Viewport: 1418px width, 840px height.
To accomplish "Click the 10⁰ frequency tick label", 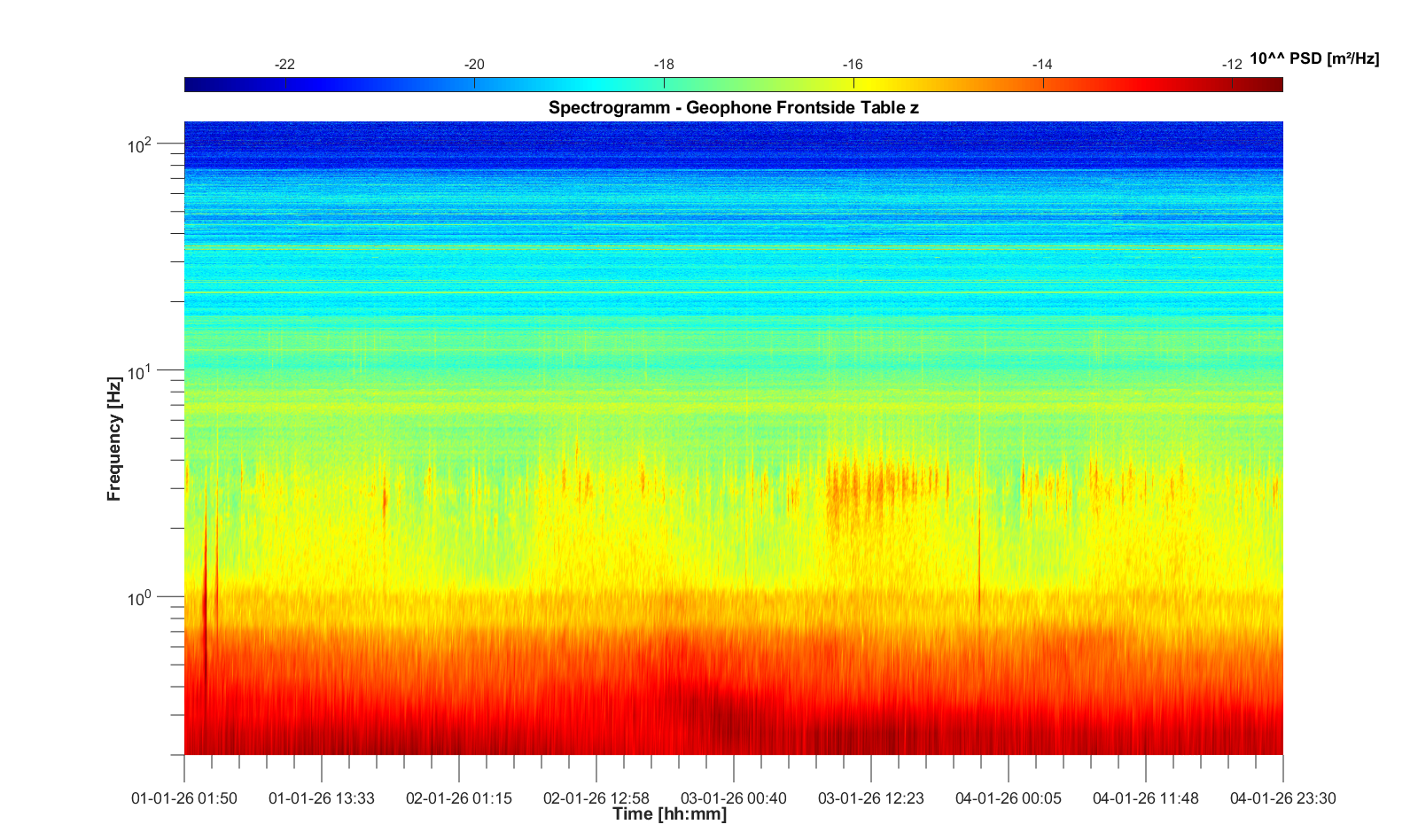I will click(x=141, y=599).
